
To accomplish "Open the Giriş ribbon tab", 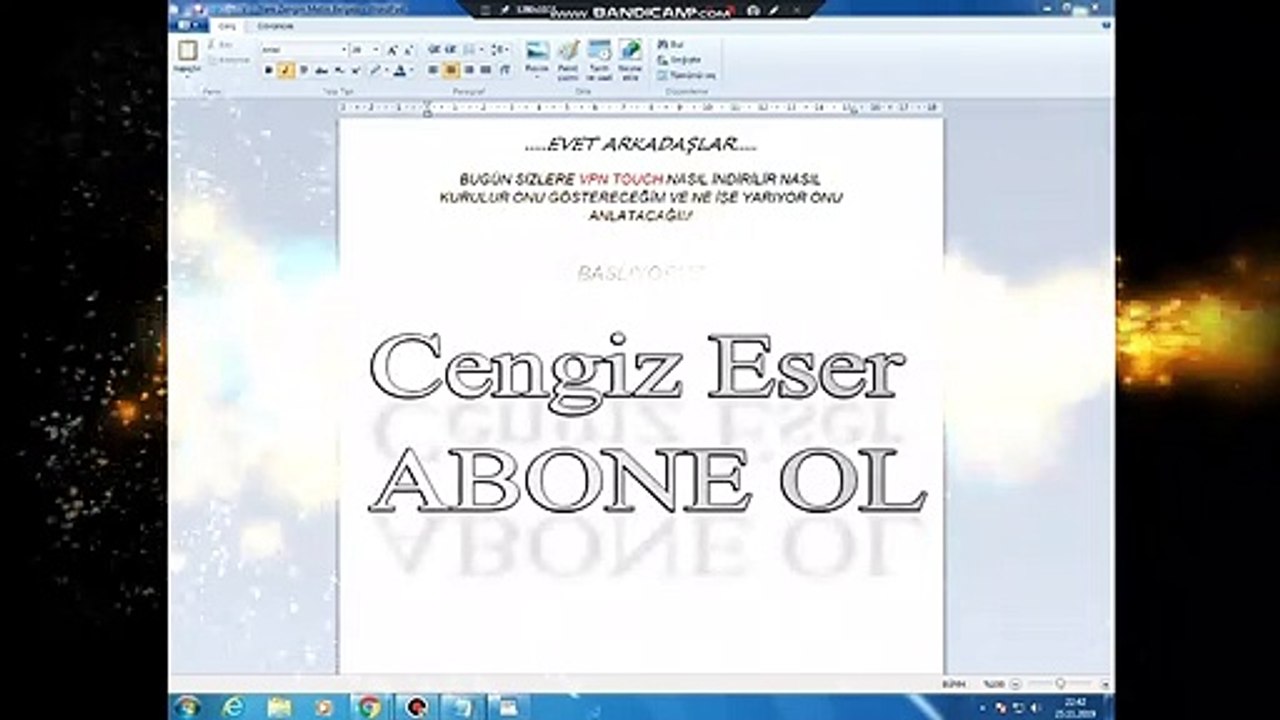I will [227, 26].
